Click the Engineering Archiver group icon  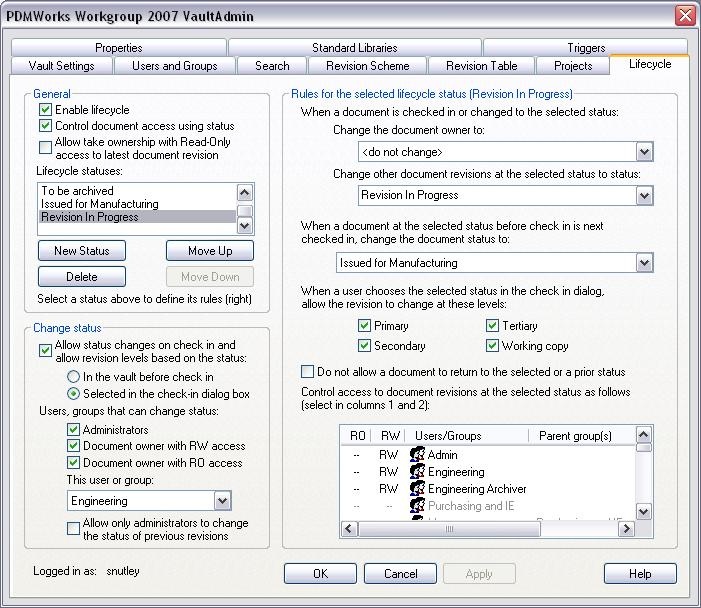(x=417, y=488)
